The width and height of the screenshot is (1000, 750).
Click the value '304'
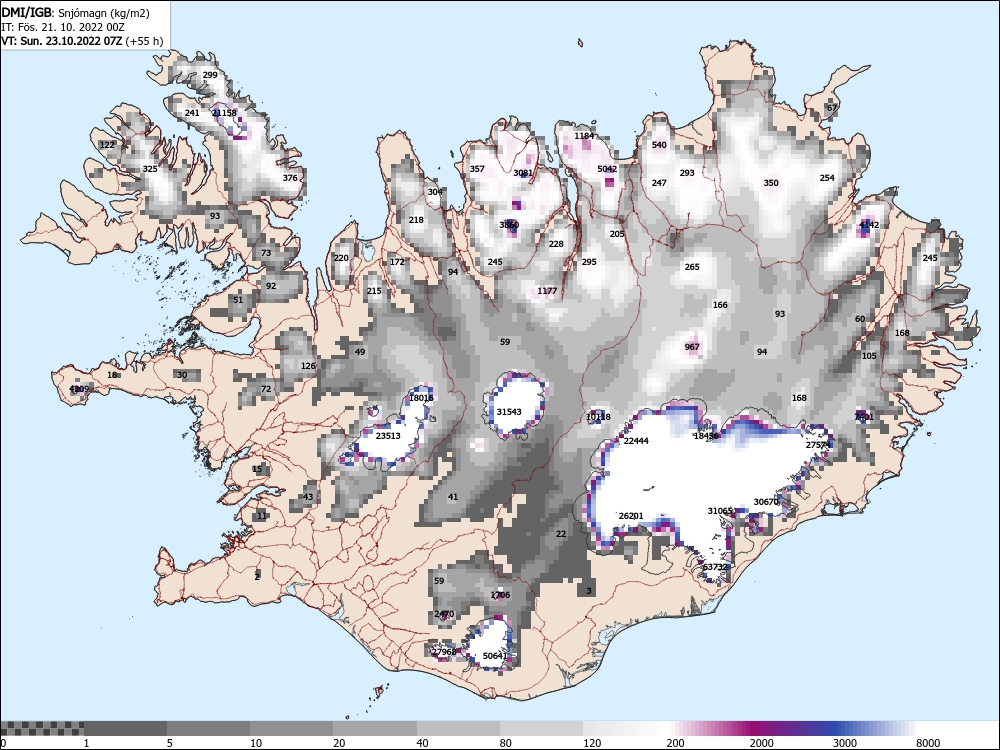pos(435,192)
